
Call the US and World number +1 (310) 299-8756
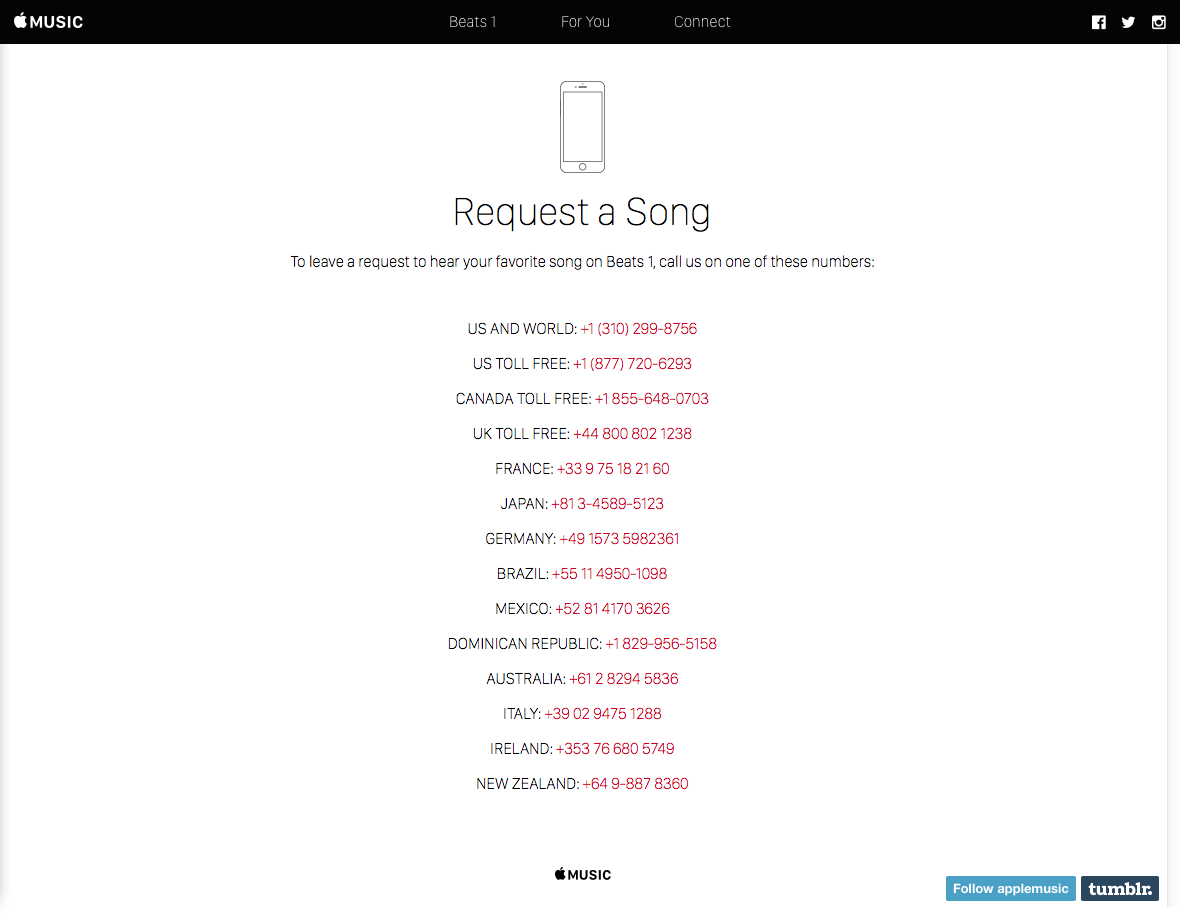click(x=639, y=329)
